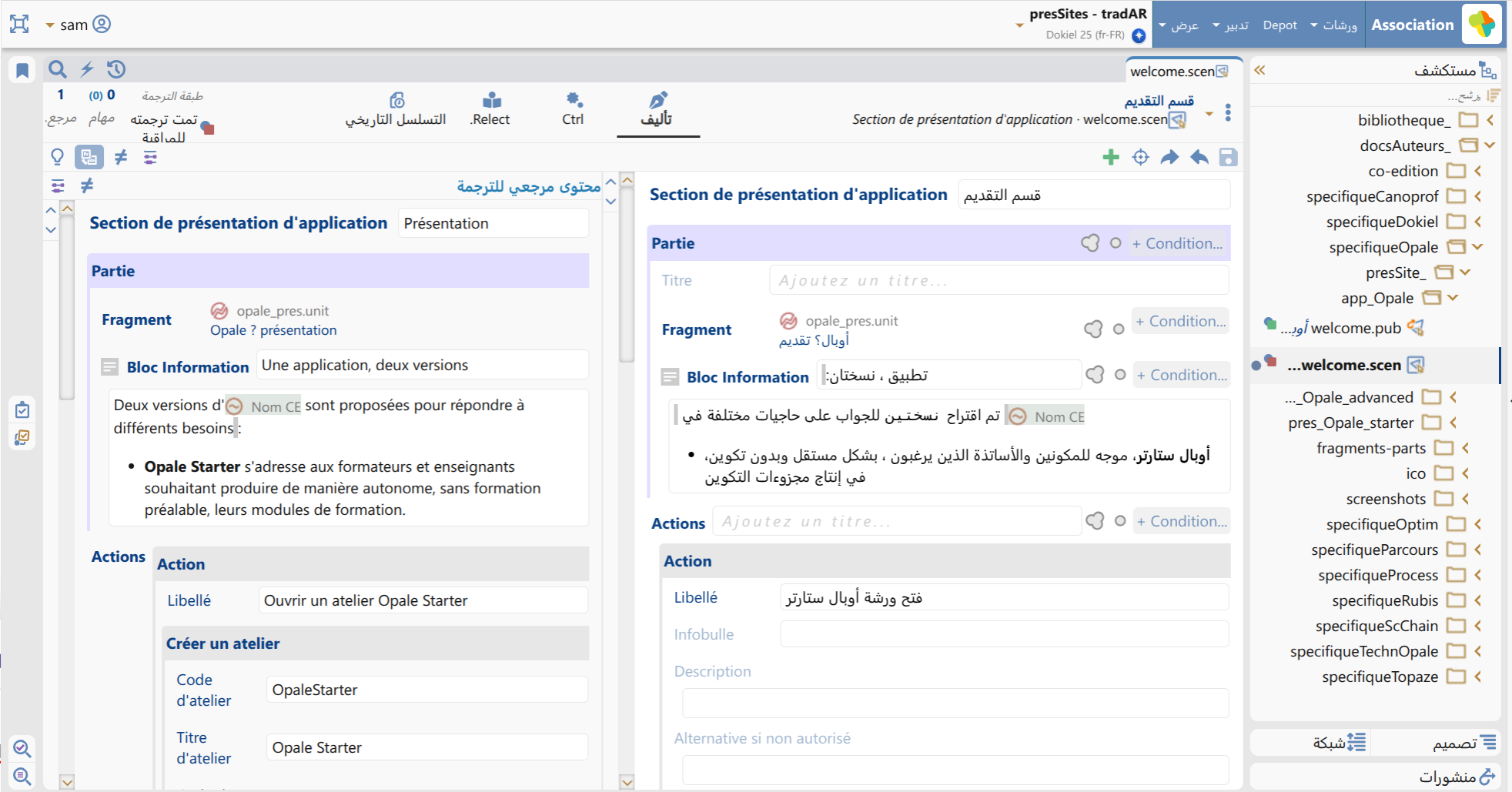
Task: Switch to the Ctrl tab
Action: (x=573, y=109)
